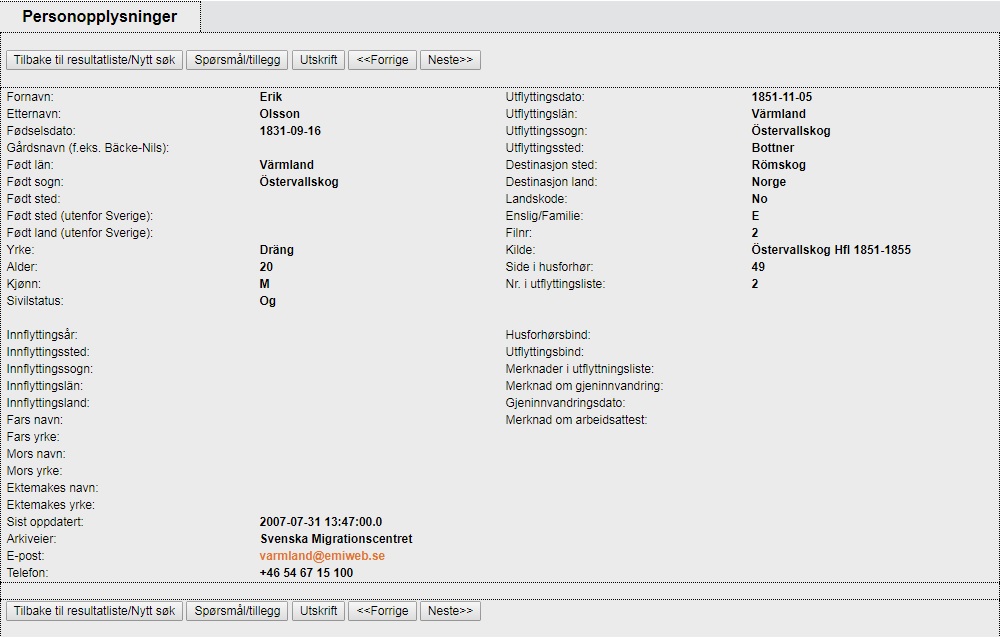Click top 'Spørsmål/tillegg' button
Viewport: 1007px width, 638px height.
click(237, 60)
